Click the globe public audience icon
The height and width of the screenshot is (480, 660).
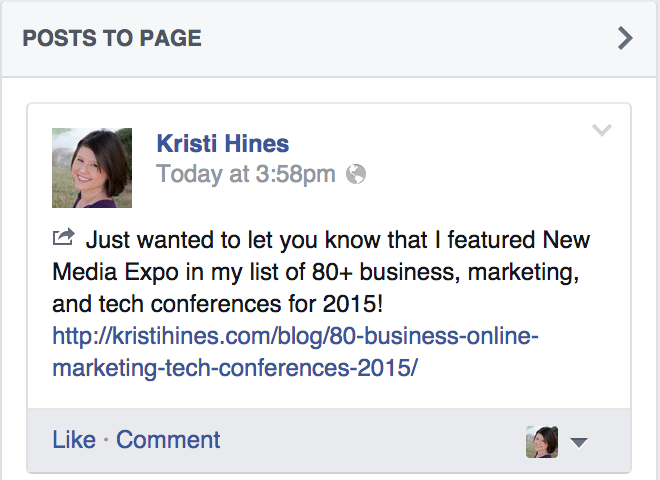point(356,175)
